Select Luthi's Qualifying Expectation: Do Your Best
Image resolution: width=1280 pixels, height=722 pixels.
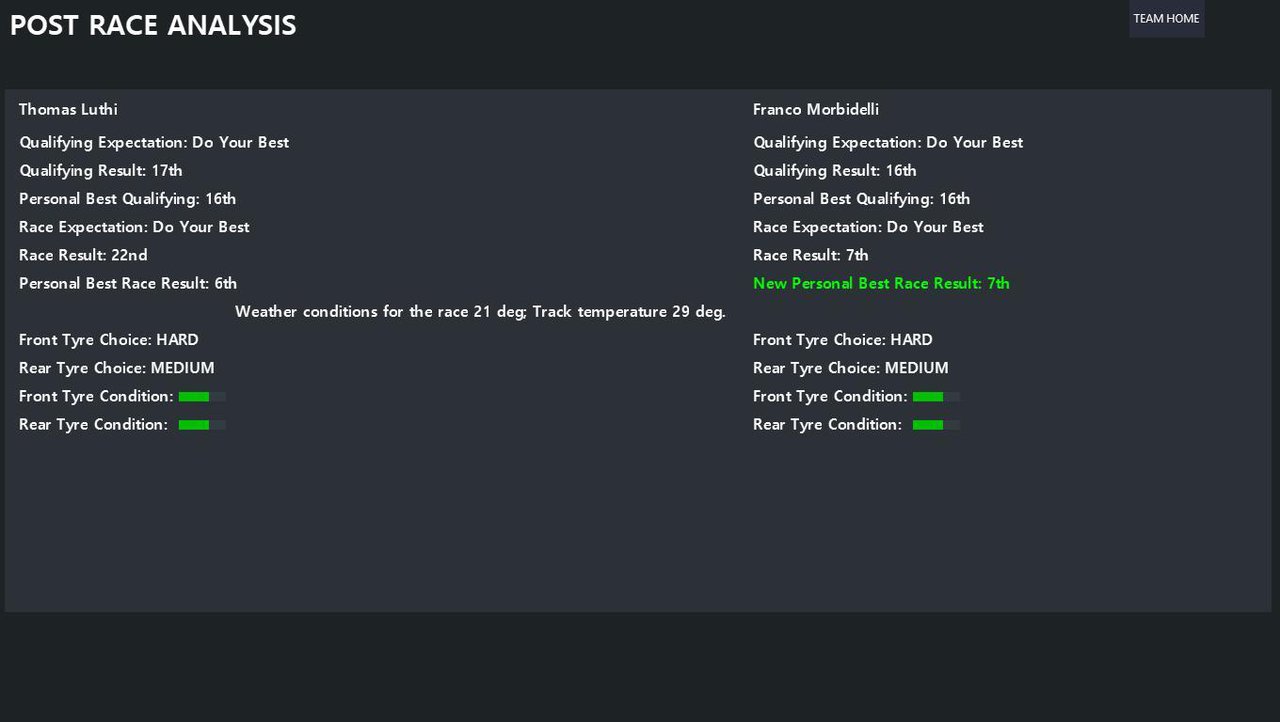click(x=154, y=142)
